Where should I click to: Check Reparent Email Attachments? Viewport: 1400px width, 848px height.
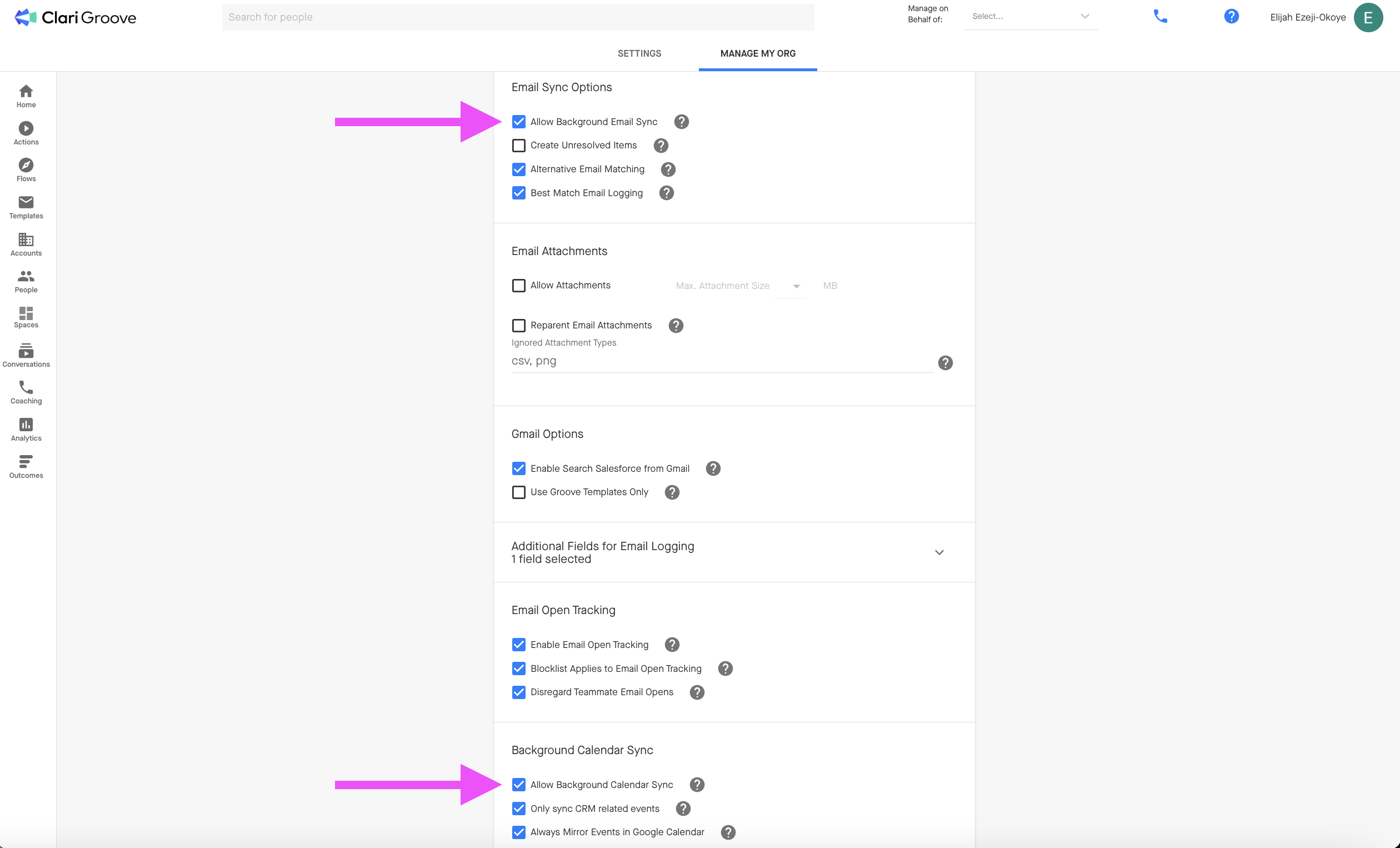coord(519,326)
